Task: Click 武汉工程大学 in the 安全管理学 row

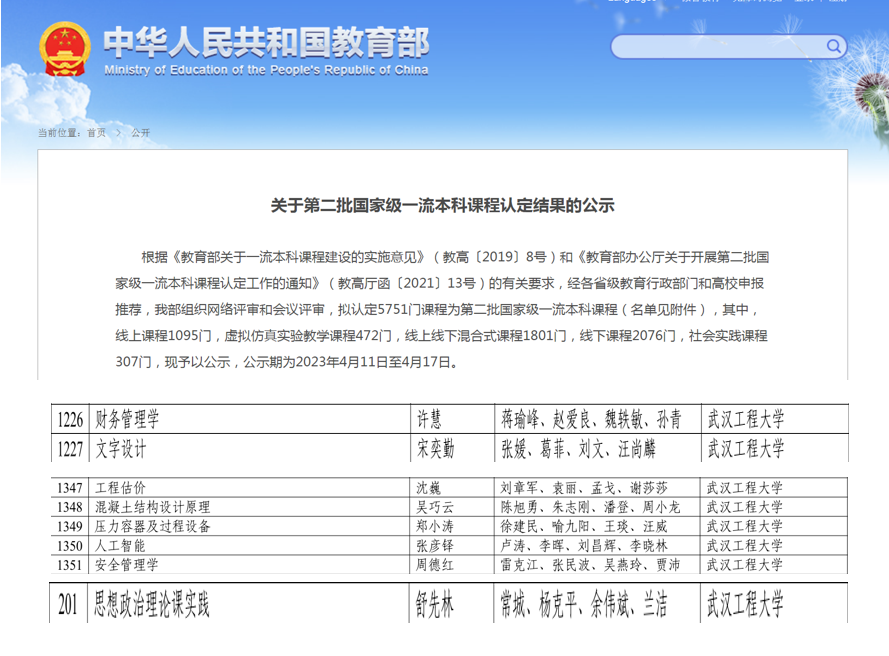Action: [x=744, y=565]
